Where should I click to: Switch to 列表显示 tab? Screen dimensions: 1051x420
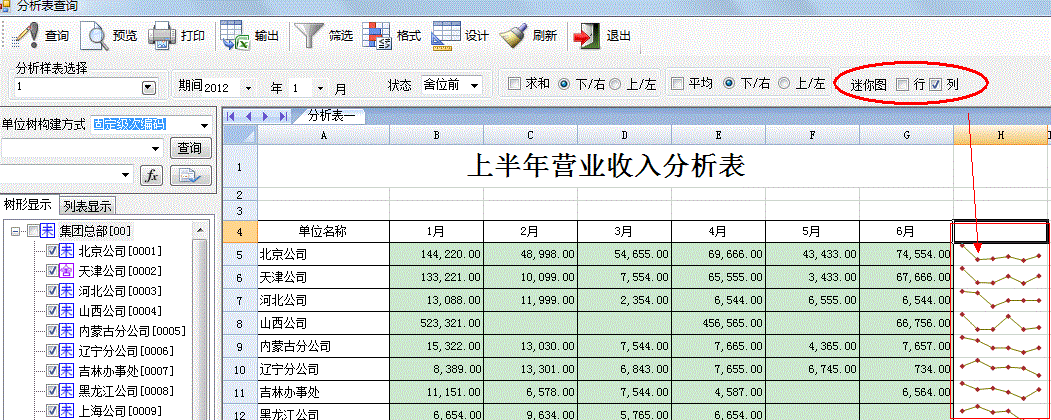click(87, 206)
